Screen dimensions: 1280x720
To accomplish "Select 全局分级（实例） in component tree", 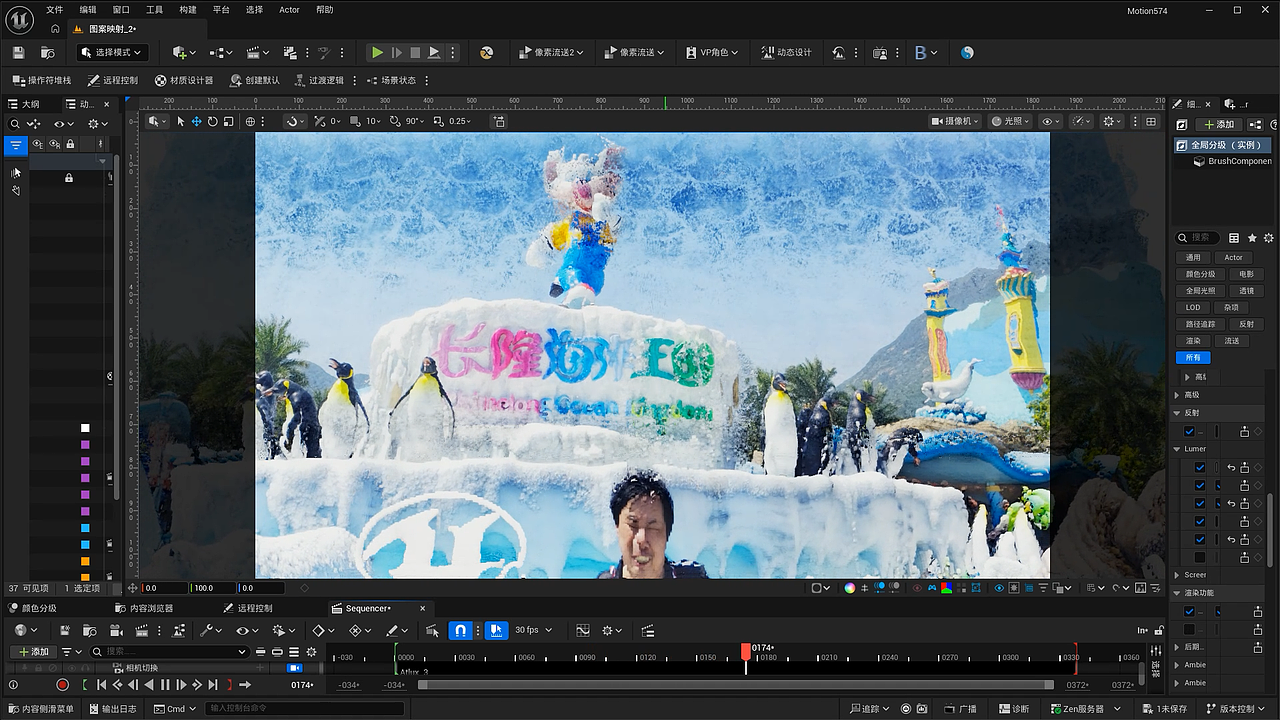I will [x=1224, y=145].
